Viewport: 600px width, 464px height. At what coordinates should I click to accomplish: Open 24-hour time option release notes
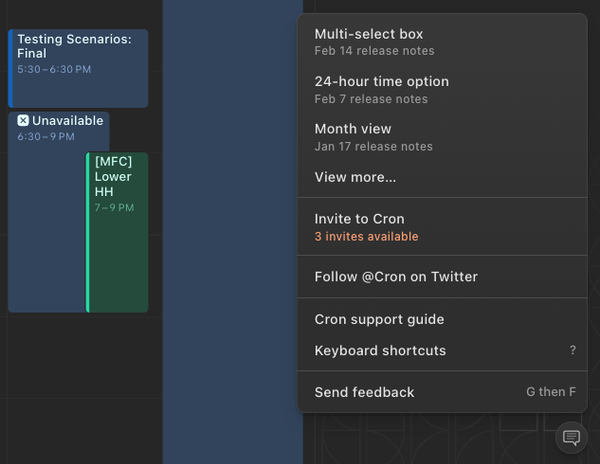tap(442, 90)
